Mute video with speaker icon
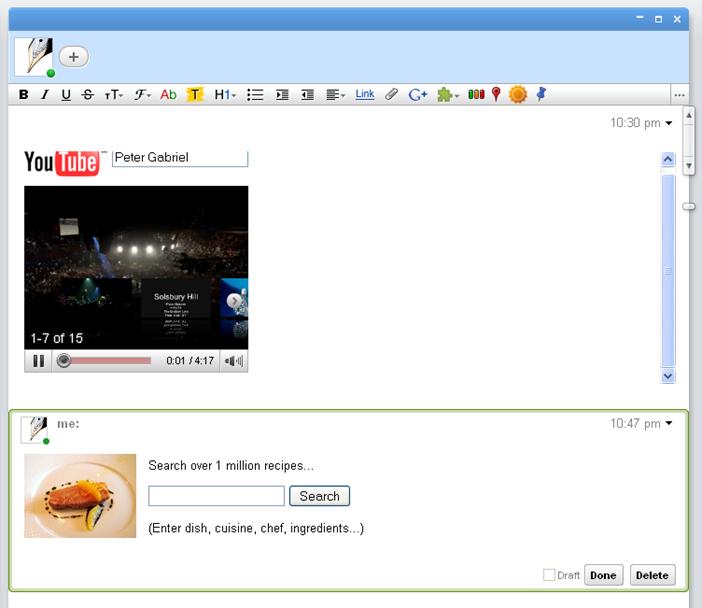The height and width of the screenshot is (608, 702). coord(234,361)
